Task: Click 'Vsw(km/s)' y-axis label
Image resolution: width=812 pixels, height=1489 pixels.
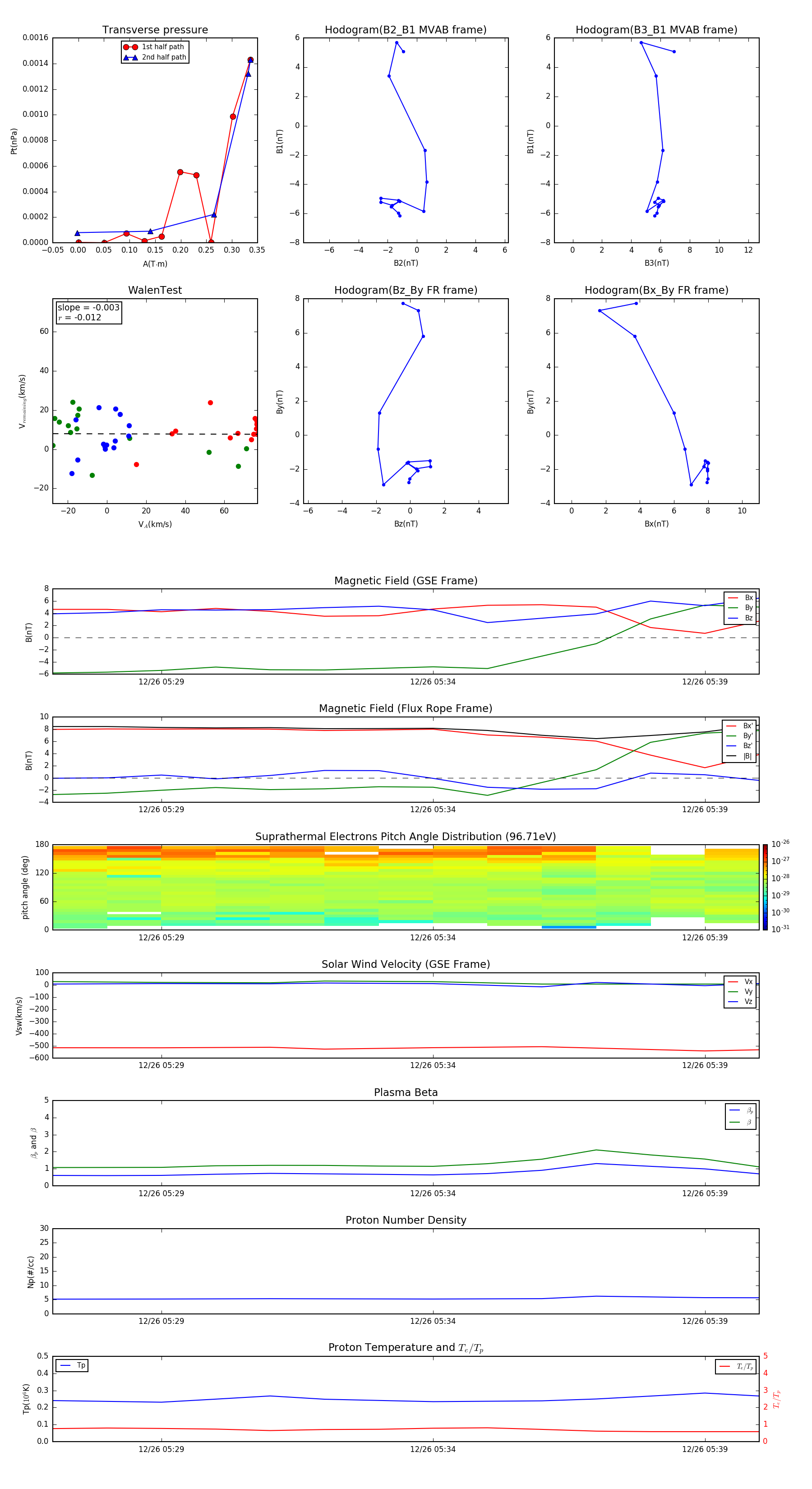Action: coord(19,1016)
